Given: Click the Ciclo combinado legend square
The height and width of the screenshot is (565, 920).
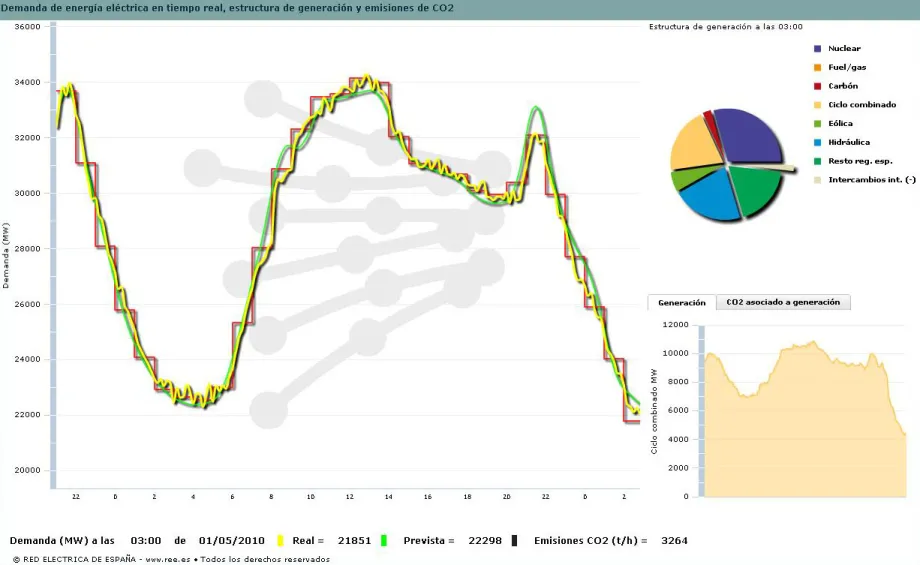Looking at the screenshot, I should 817,105.
